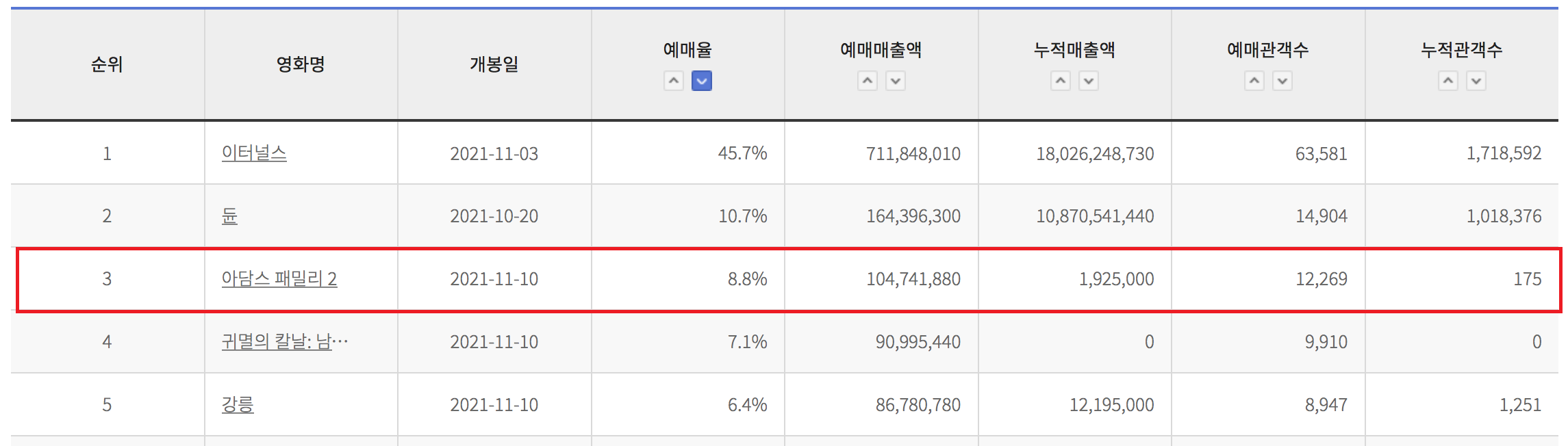Click the 86,780,780 sales value
Screen dimensions: 1568x446
point(918,405)
